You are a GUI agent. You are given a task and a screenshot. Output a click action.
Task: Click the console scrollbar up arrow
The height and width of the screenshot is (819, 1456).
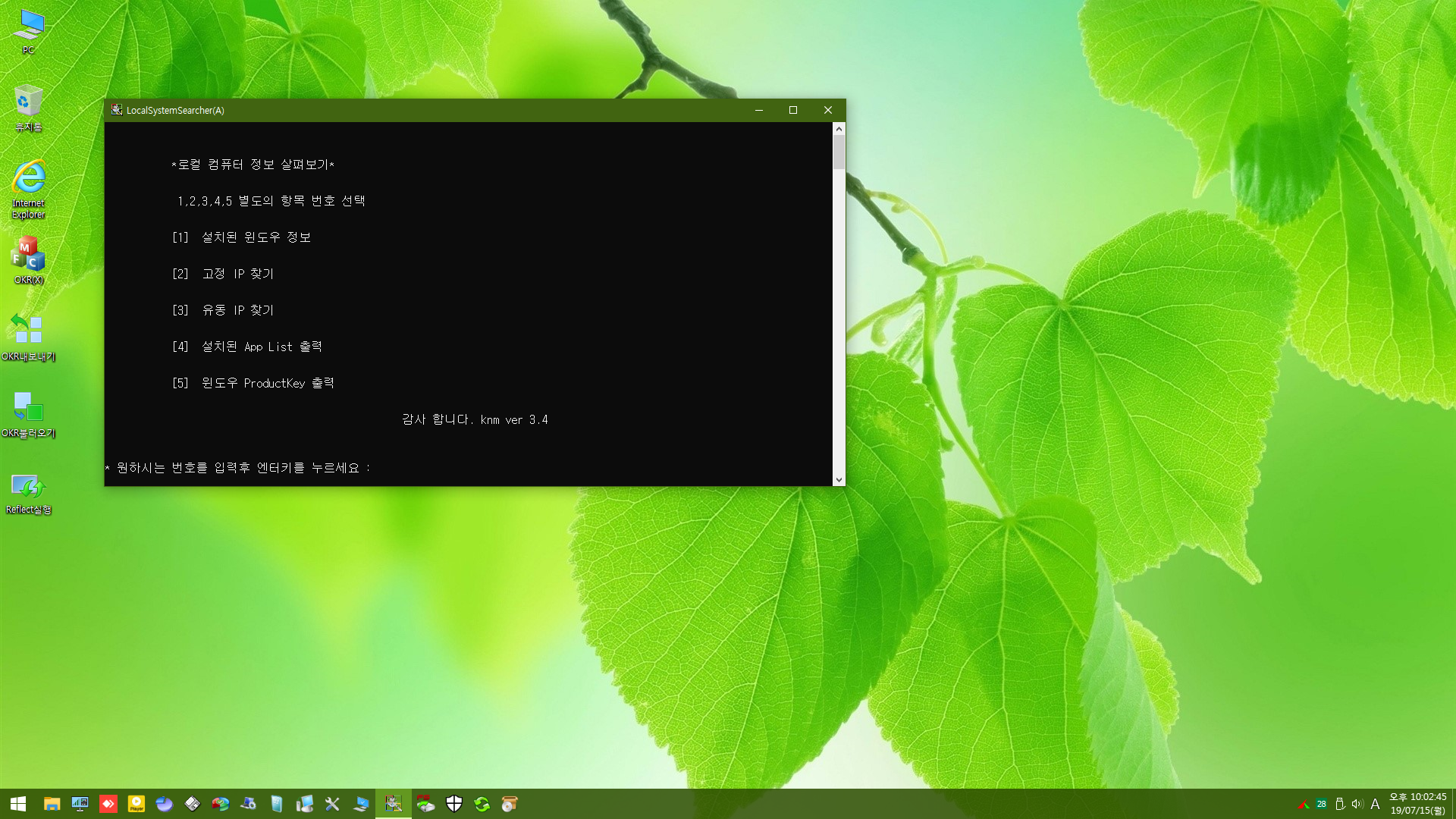(x=839, y=129)
